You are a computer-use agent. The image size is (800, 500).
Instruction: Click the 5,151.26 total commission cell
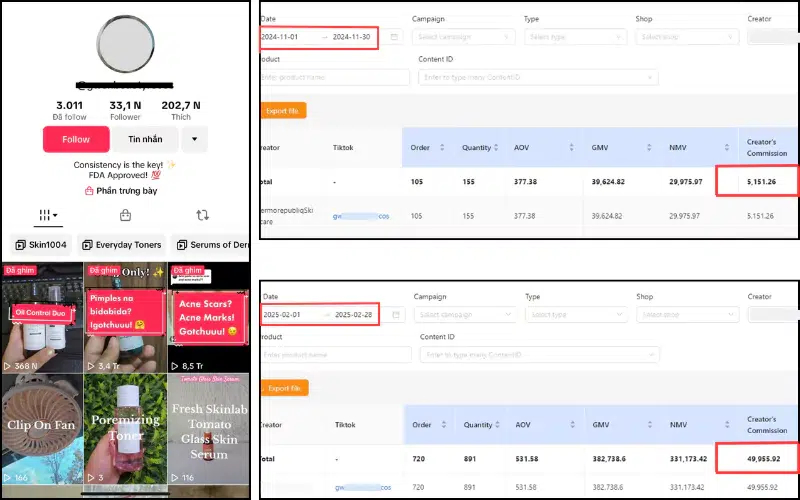click(761, 182)
